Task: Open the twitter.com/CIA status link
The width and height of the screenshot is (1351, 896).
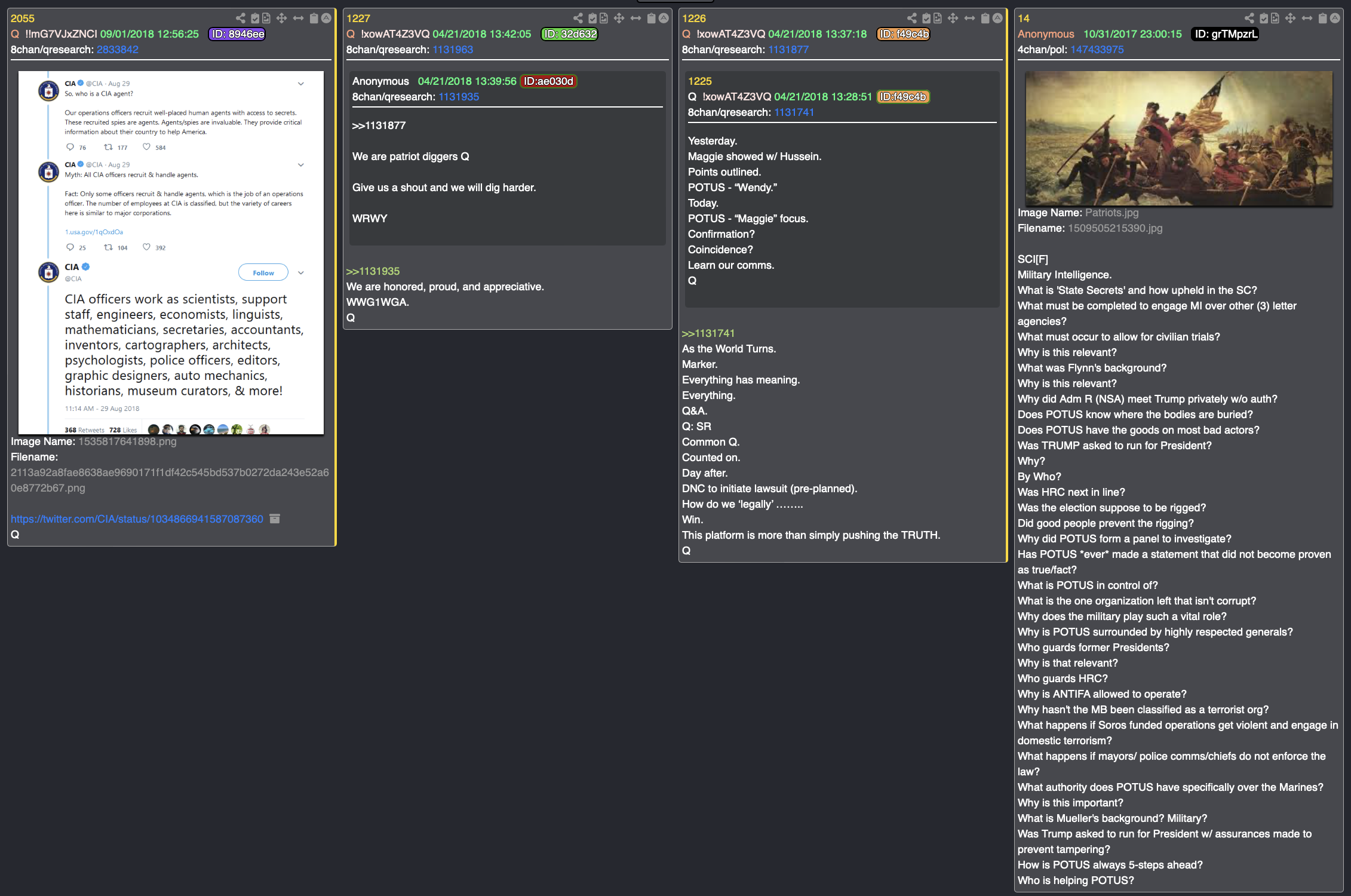Action: click(x=137, y=519)
